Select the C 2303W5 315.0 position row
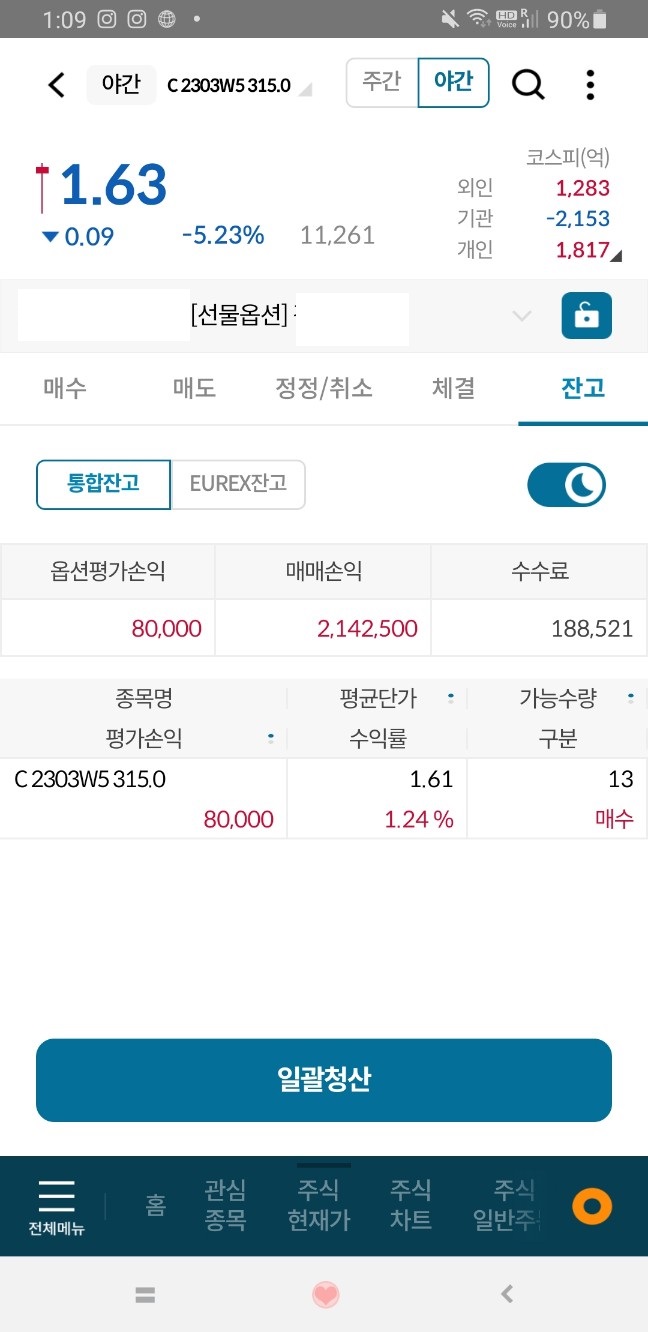This screenshot has height=1332, width=648. click(324, 799)
